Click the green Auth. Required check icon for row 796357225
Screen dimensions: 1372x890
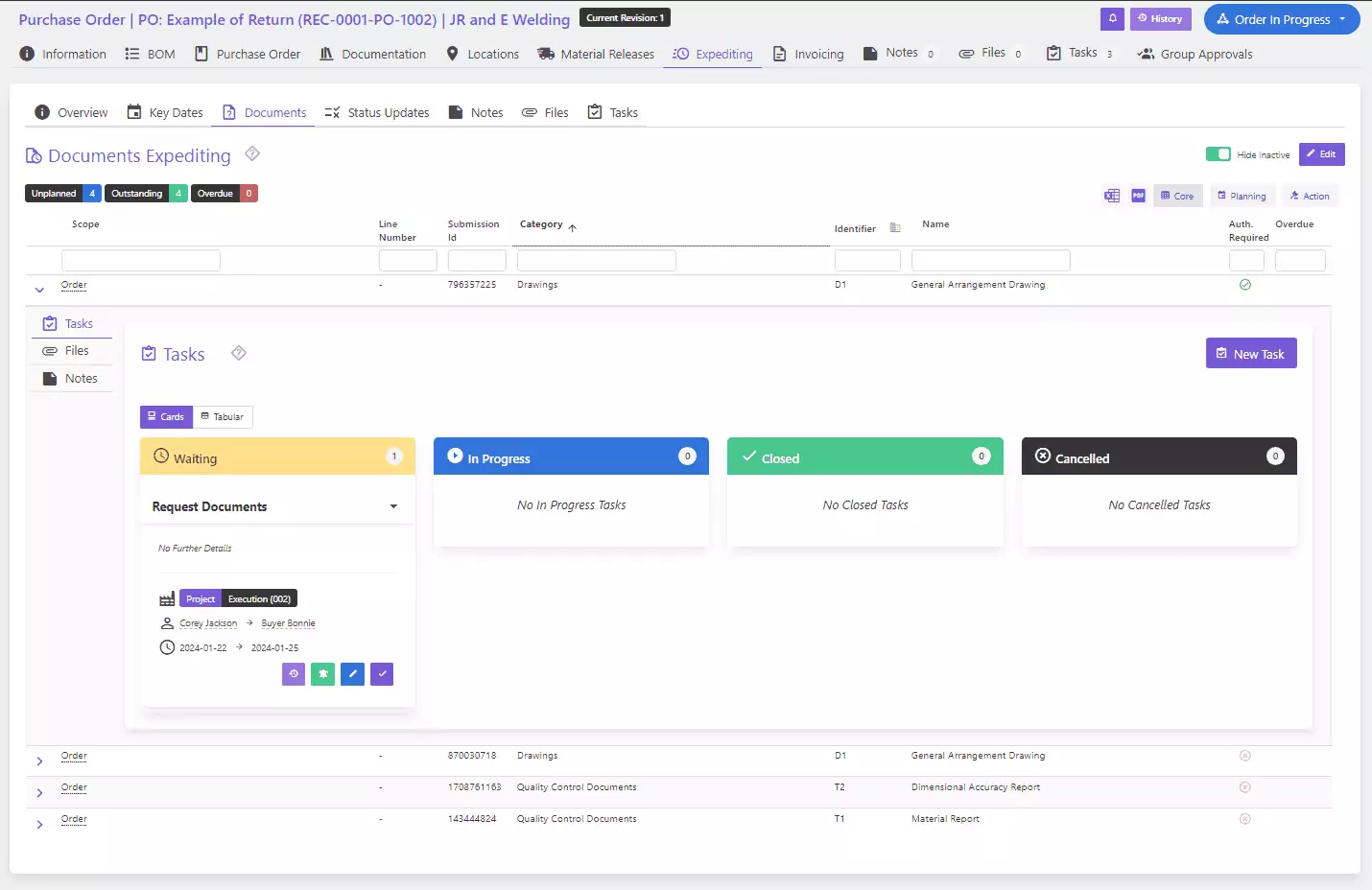tap(1245, 285)
